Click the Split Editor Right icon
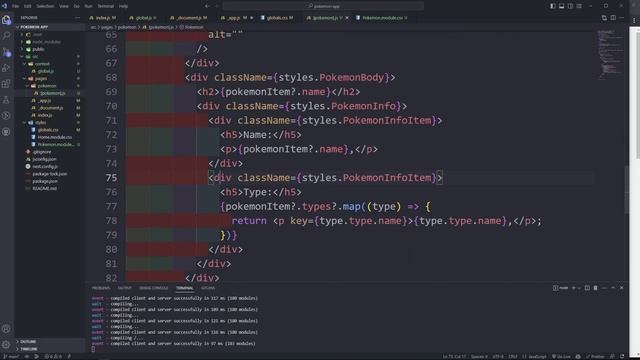Viewport: 640px width, 360px height. [x=613, y=18]
